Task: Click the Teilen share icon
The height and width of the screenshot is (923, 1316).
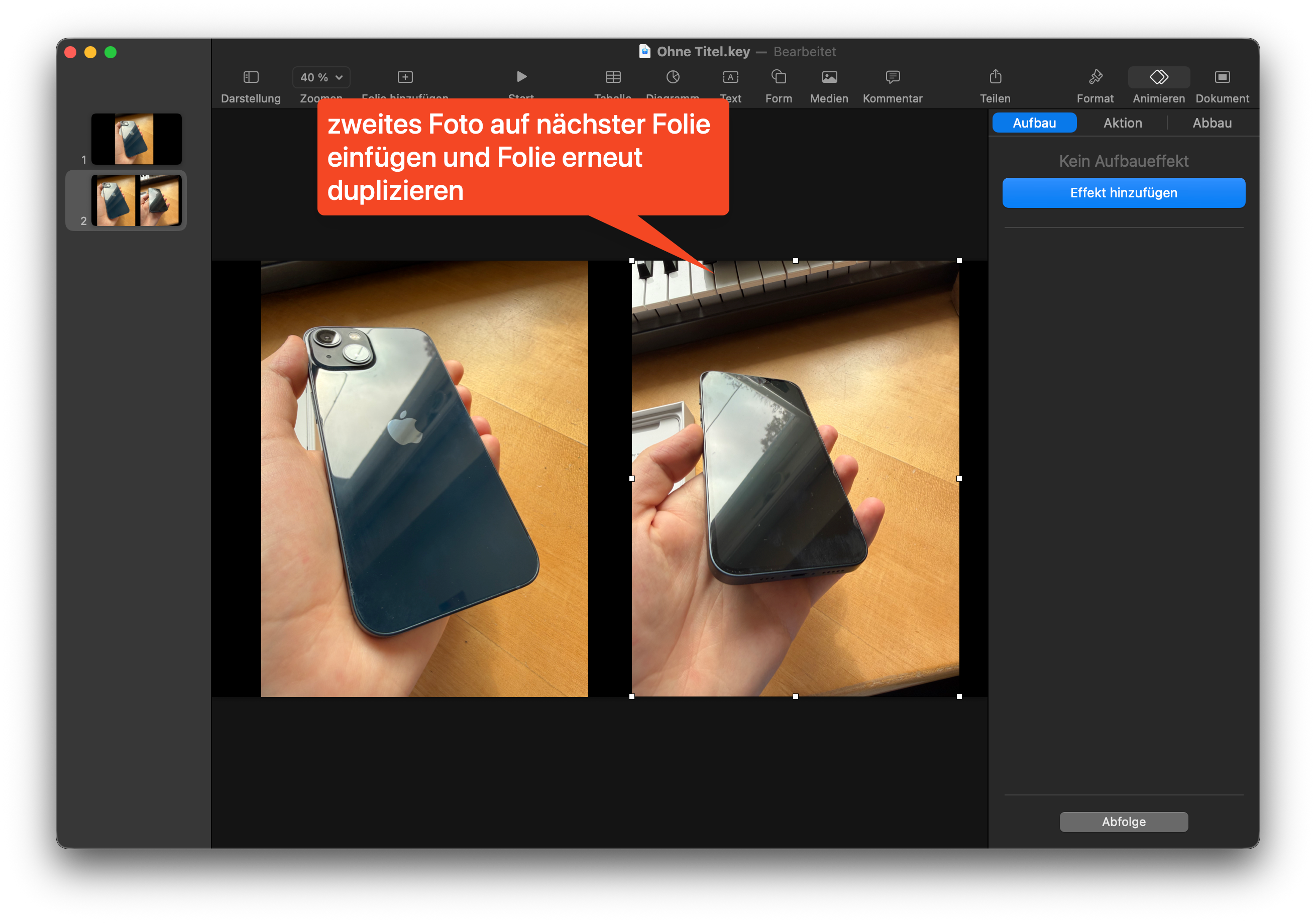Action: click(995, 77)
